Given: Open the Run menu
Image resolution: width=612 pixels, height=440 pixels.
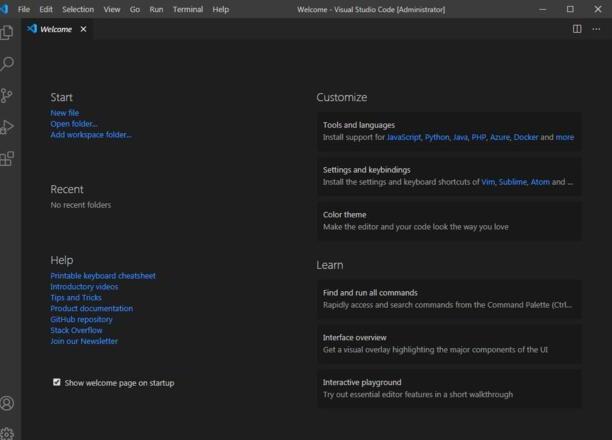Looking at the screenshot, I should pos(156,9).
